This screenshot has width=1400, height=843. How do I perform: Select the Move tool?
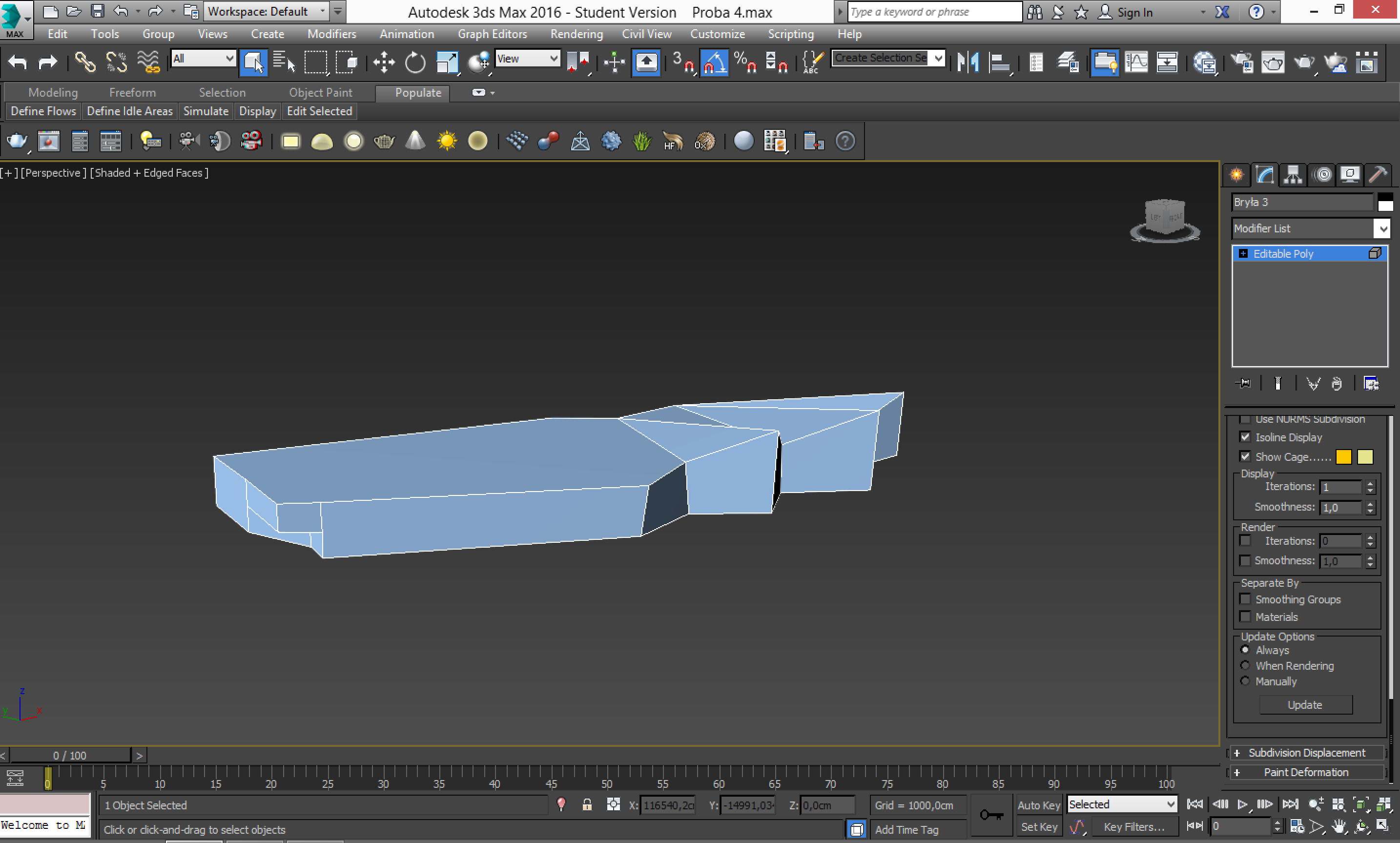(x=384, y=62)
